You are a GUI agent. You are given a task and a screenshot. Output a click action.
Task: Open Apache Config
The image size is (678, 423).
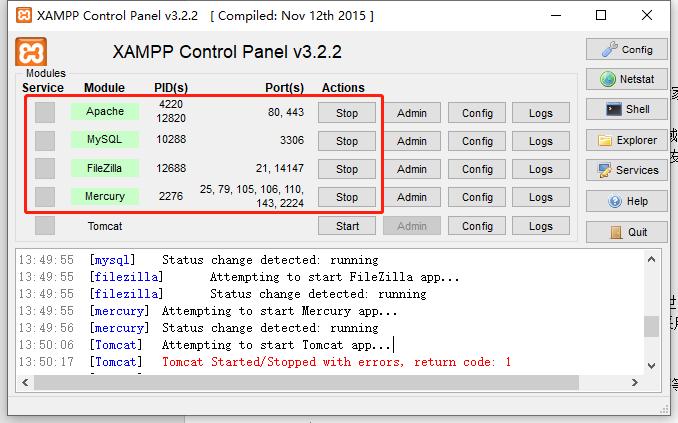(x=477, y=113)
